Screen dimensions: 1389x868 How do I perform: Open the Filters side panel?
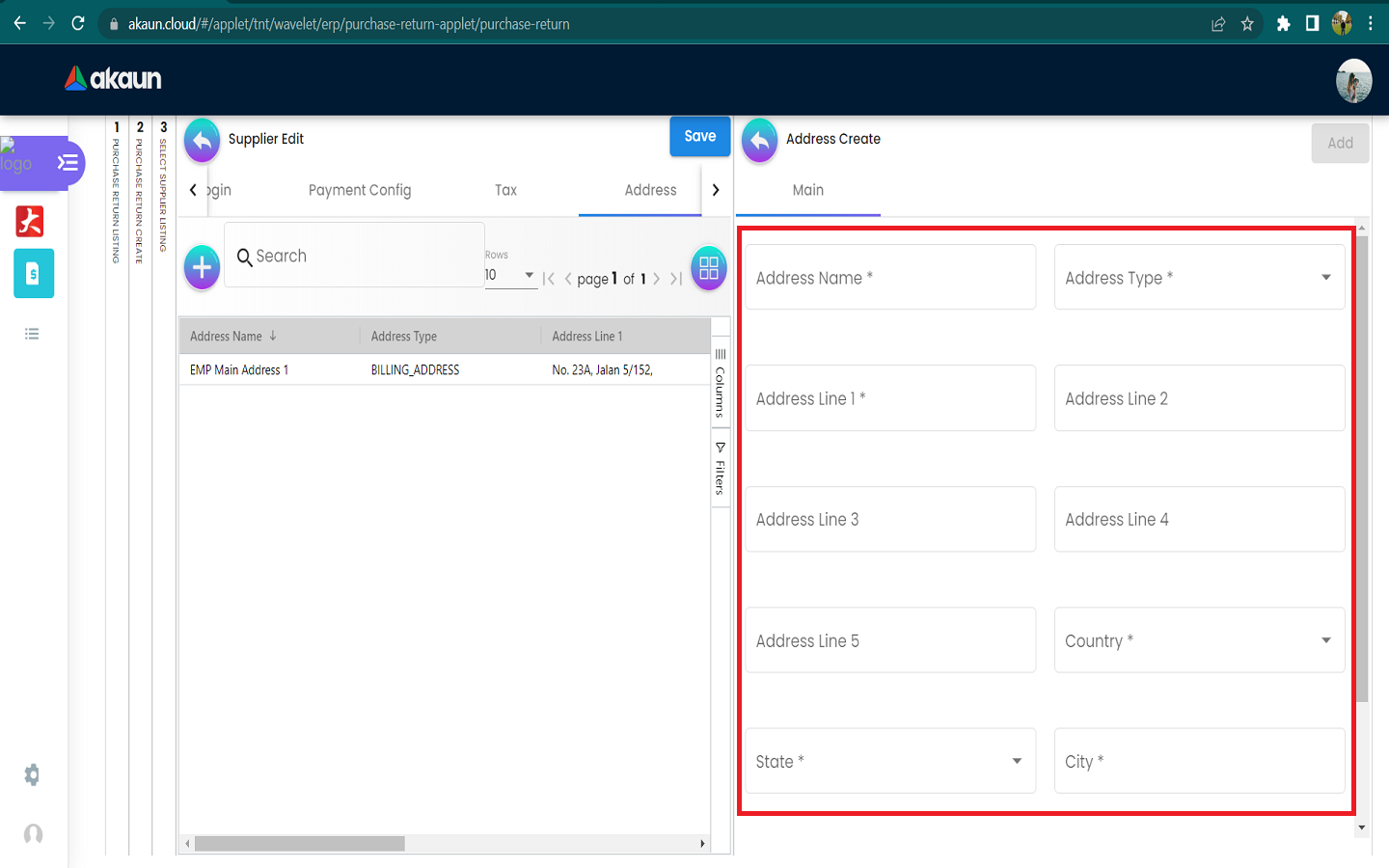720,469
